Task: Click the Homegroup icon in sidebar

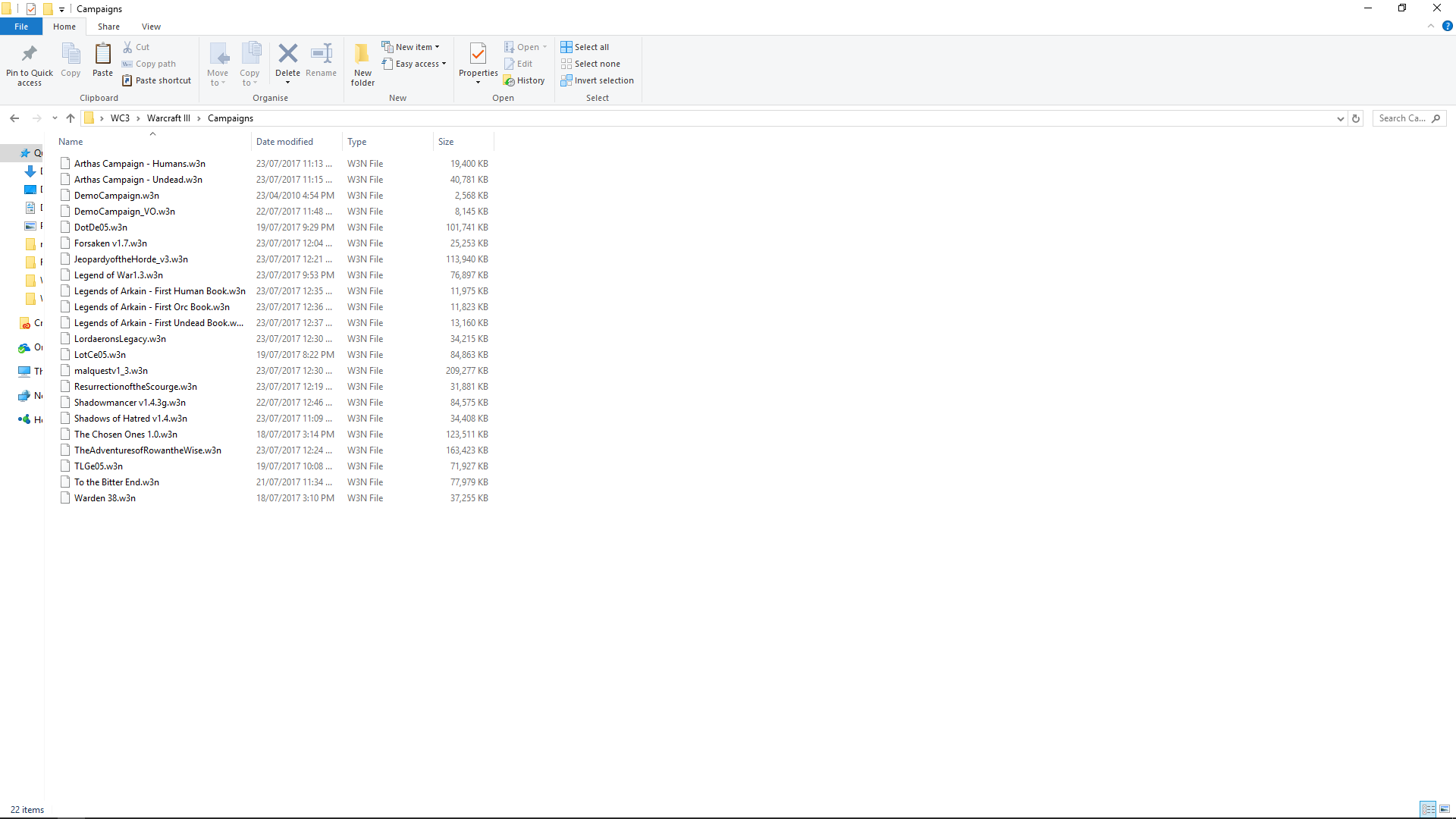Action: point(24,419)
